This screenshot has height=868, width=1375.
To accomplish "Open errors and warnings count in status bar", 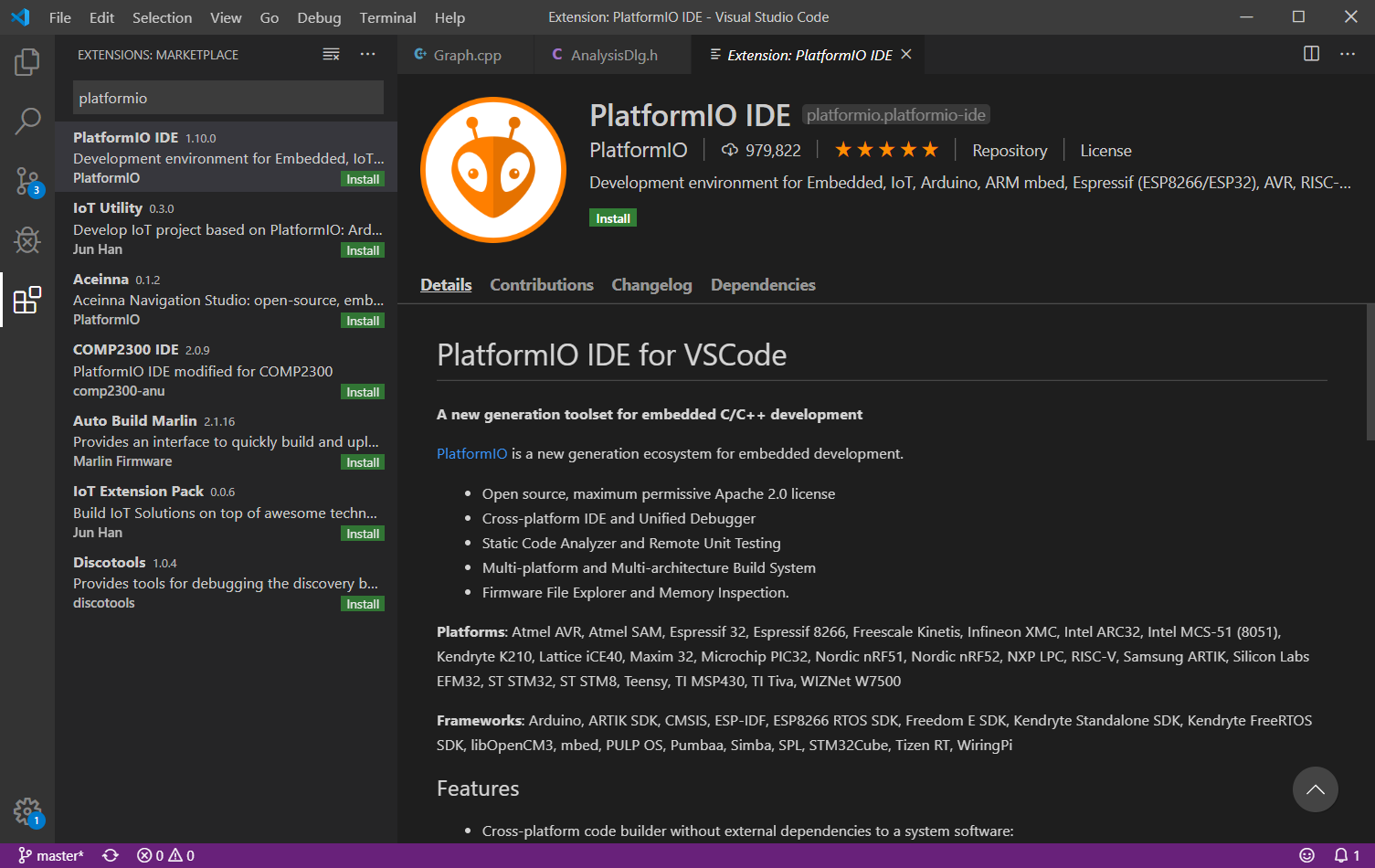I will click(x=165, y=855).
